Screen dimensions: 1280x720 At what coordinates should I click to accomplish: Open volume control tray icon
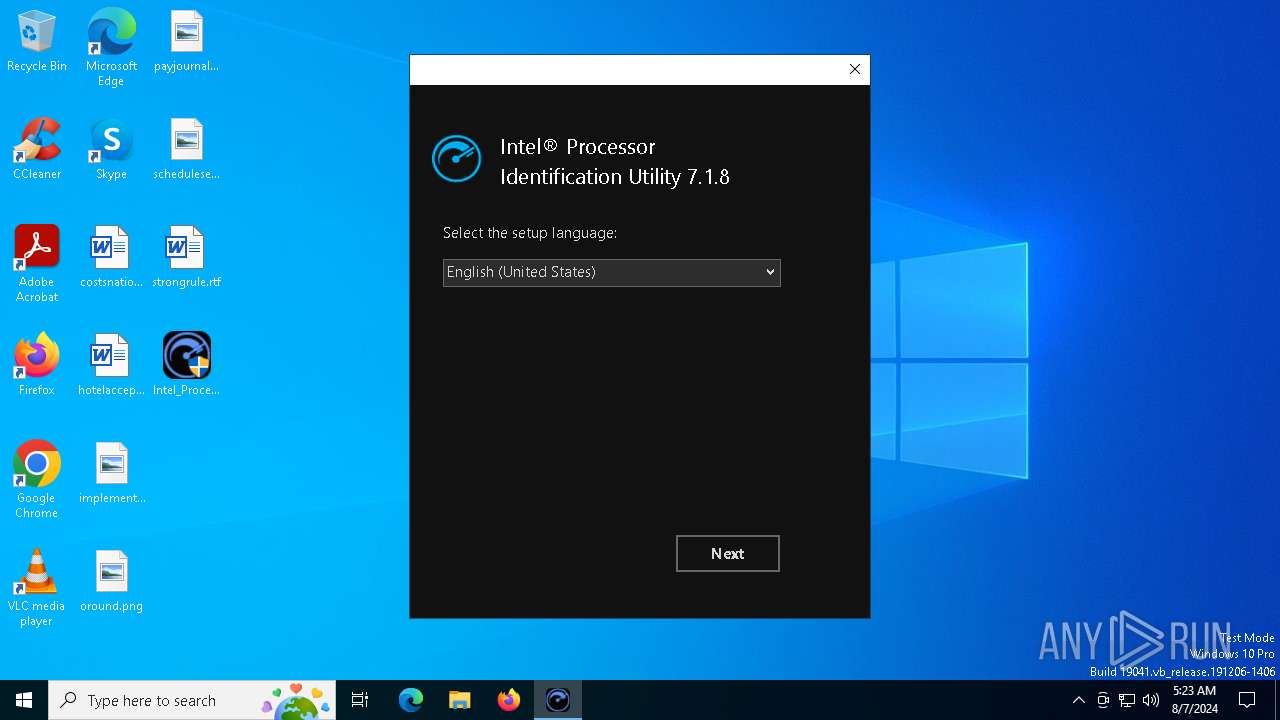pos(1151,700)
